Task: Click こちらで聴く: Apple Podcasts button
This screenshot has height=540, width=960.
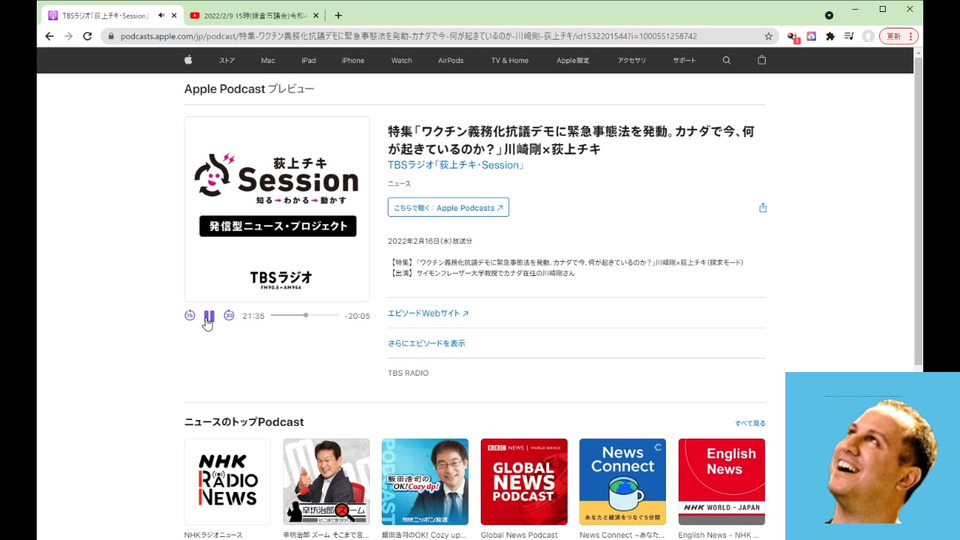Action: click(x=448, y=208)
